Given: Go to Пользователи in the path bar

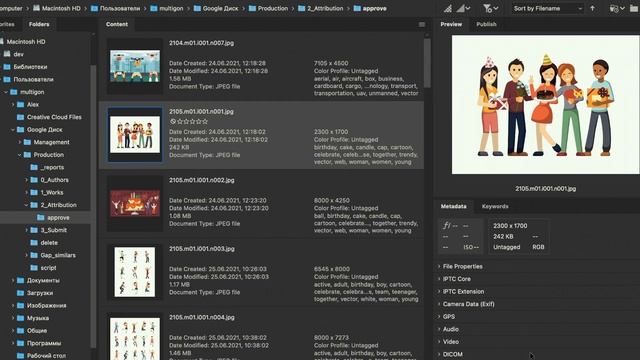Looking at the screenshot, I should (115, 8).
